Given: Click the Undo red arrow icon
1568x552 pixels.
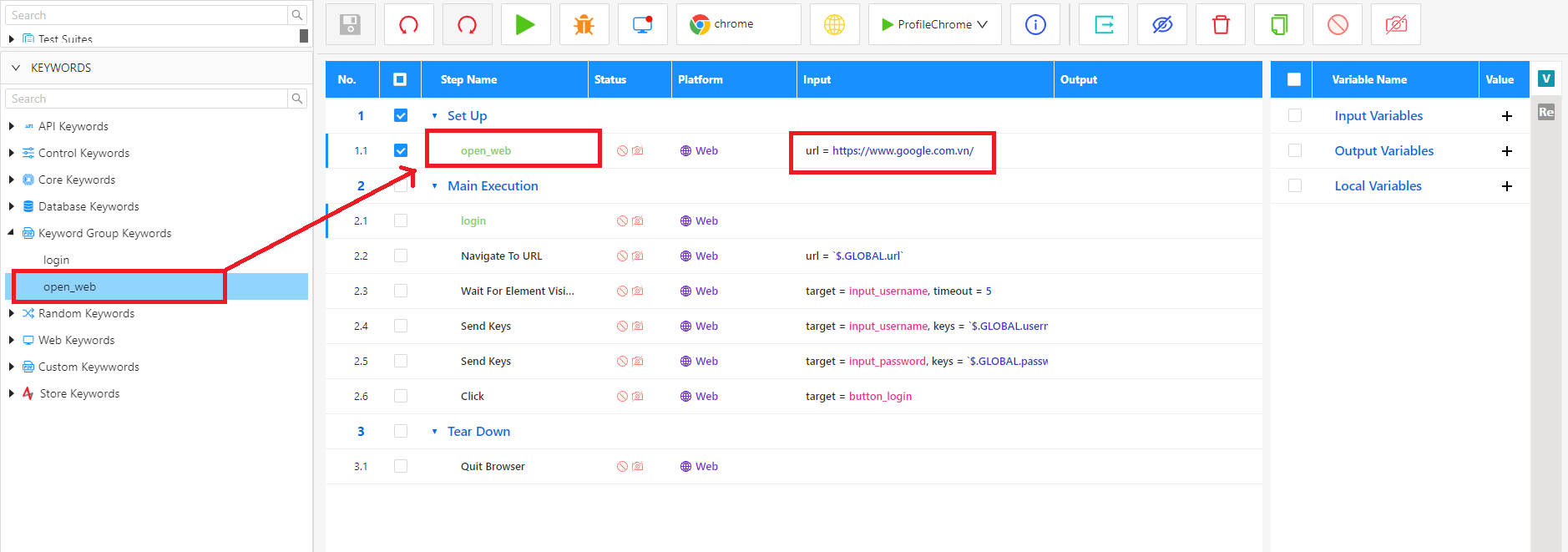Looking at the screenshot, I should click(x=409, y=24).
